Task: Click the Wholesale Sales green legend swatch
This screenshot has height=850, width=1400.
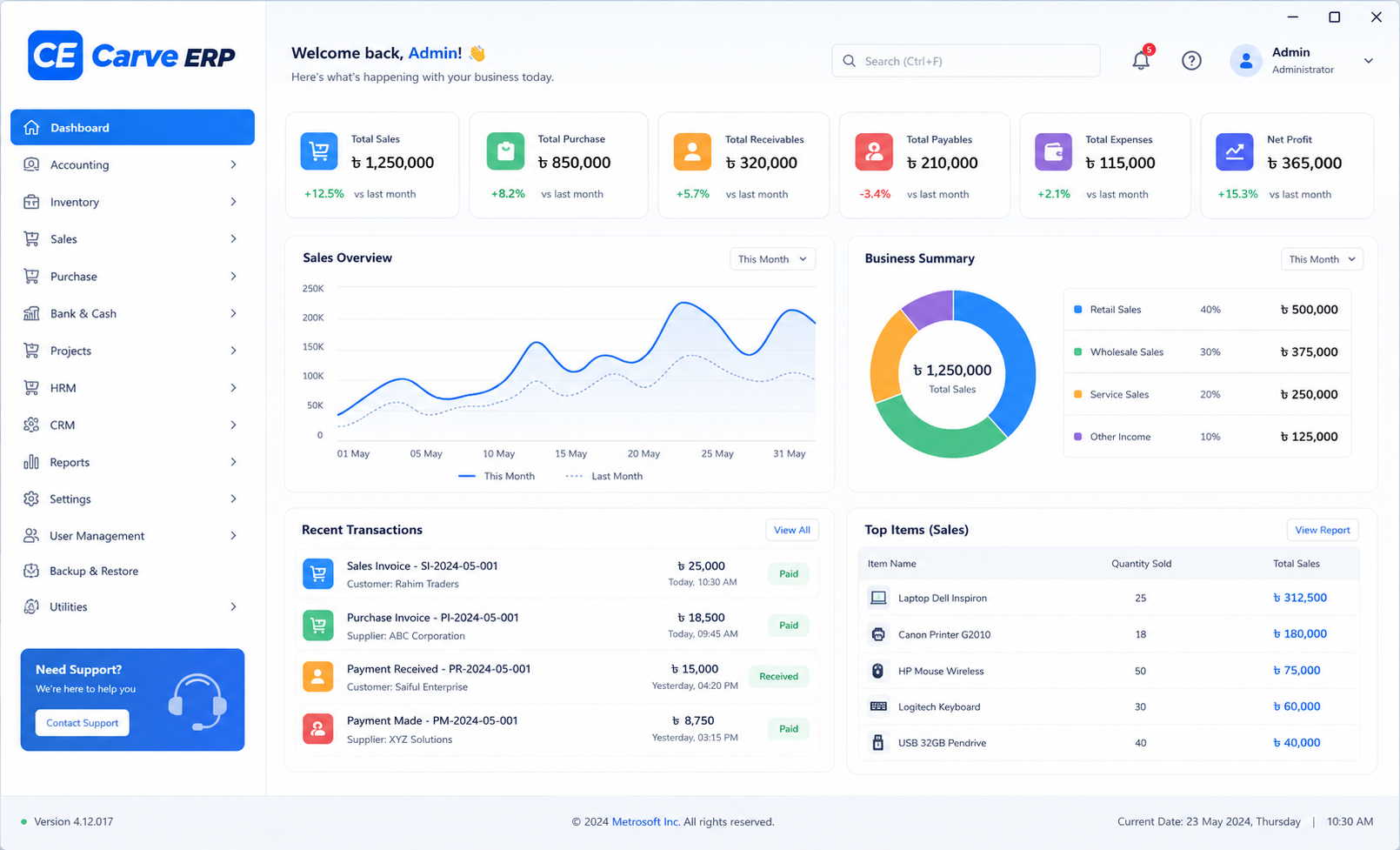Action: [x=1078, y=351]
